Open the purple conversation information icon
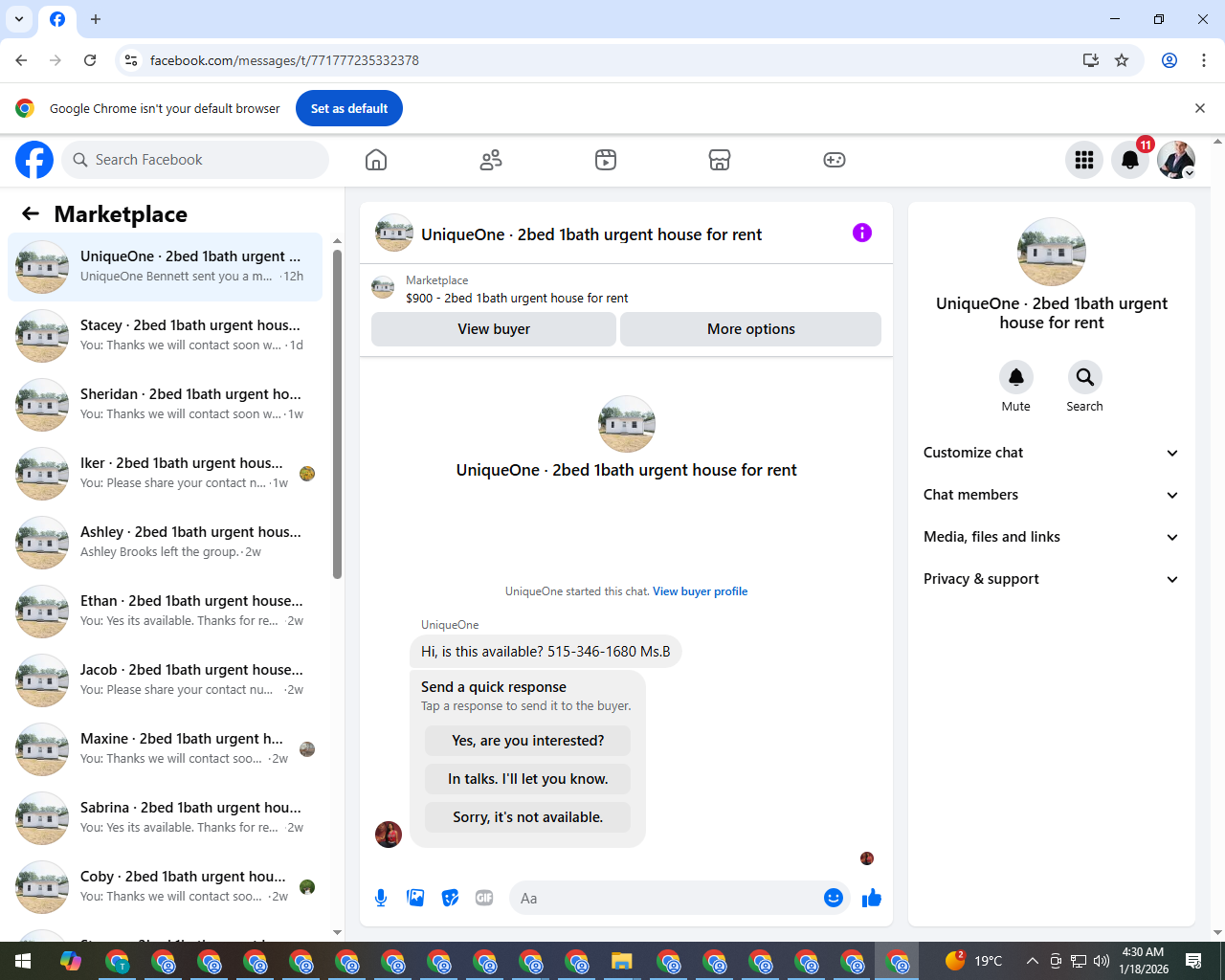 pyautogui.click(x=862, y=233)
